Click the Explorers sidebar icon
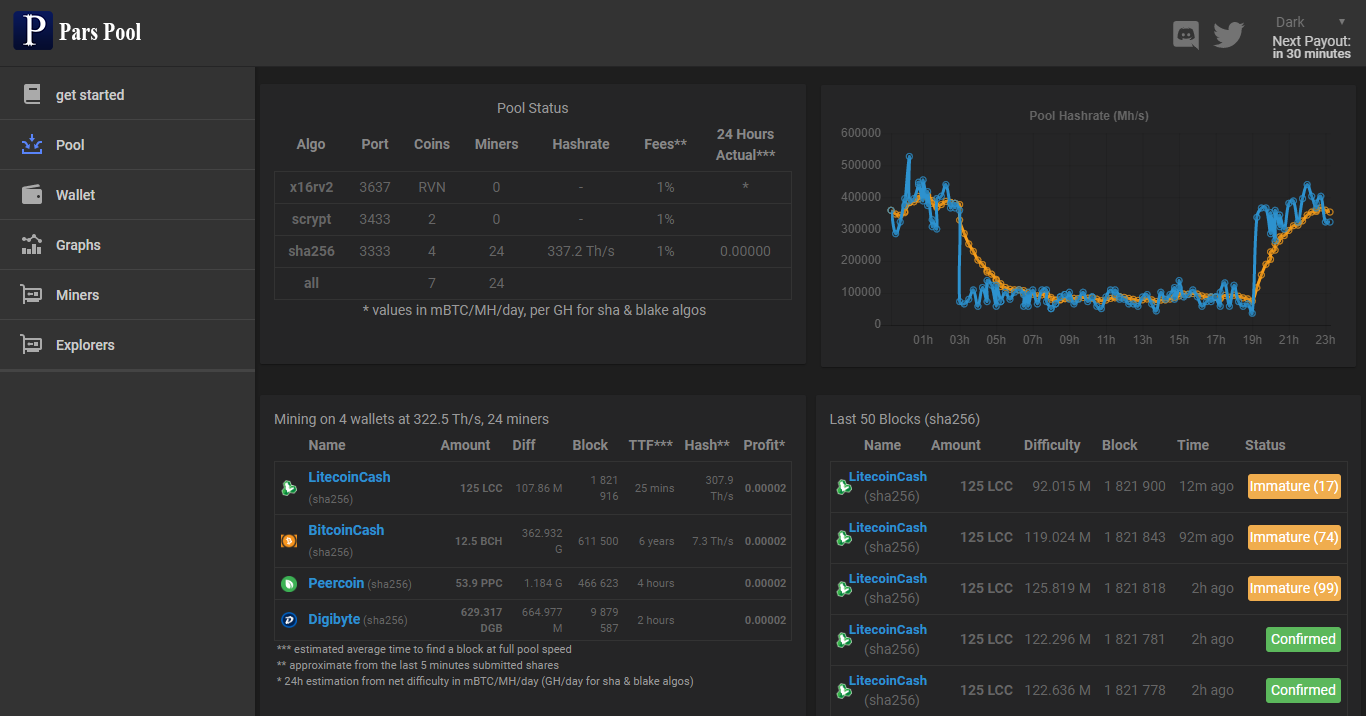Screen dimensions: 1366x716 pos(32,345)
